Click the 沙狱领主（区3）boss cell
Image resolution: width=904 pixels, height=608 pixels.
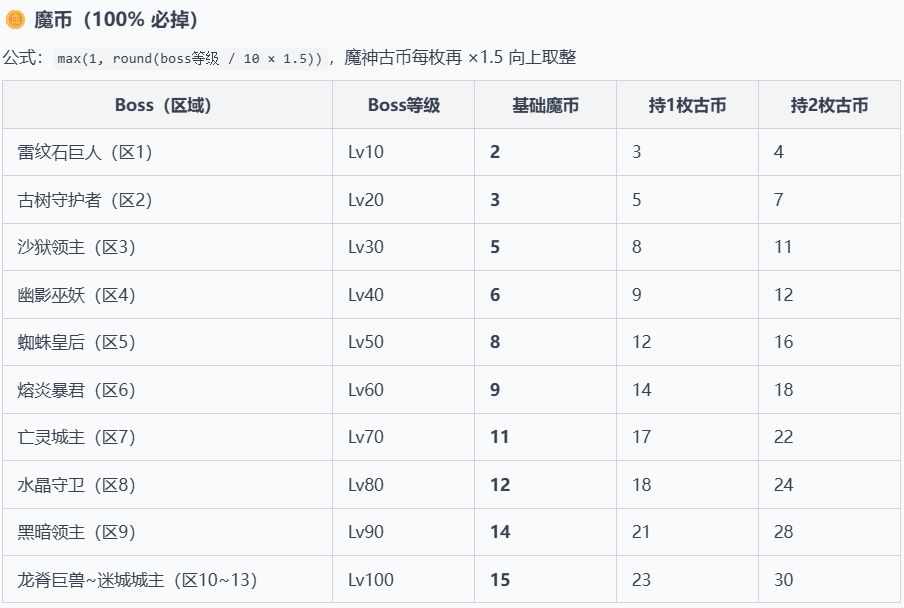coord(76,247)
